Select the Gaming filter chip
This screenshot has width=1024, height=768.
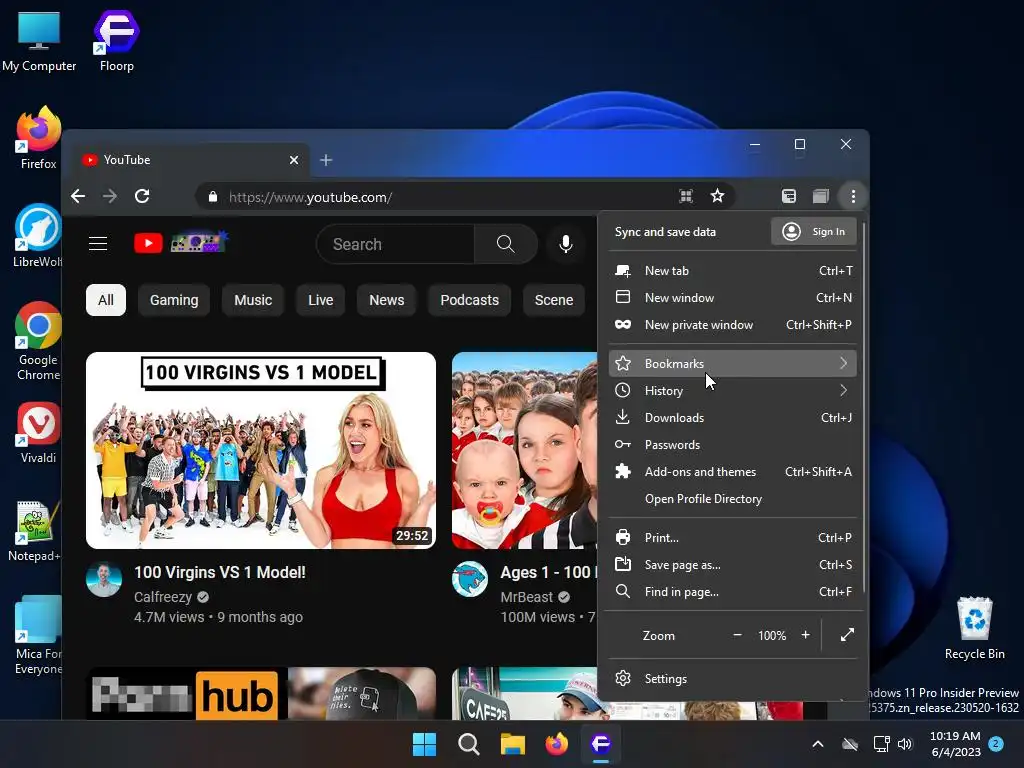(x=174, y=300)
